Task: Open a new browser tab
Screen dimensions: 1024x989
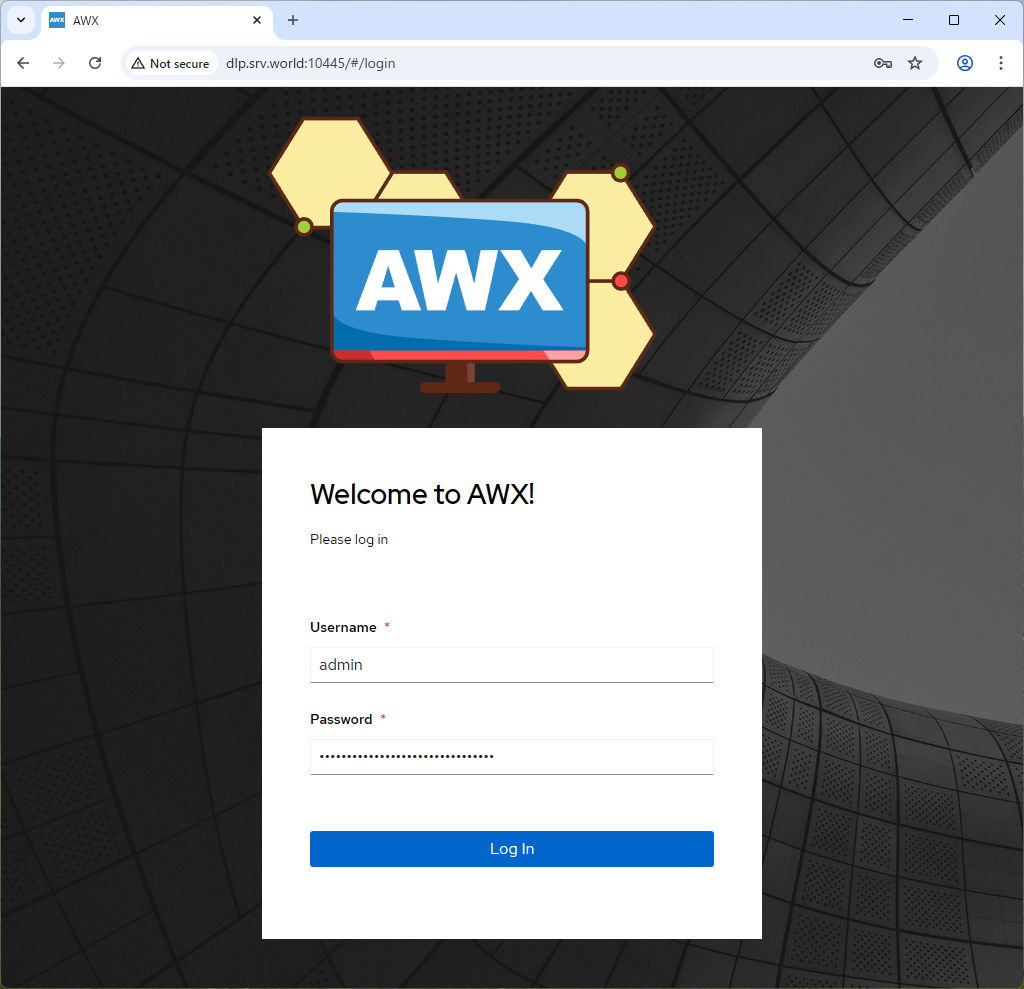Action: coord(293,20)
